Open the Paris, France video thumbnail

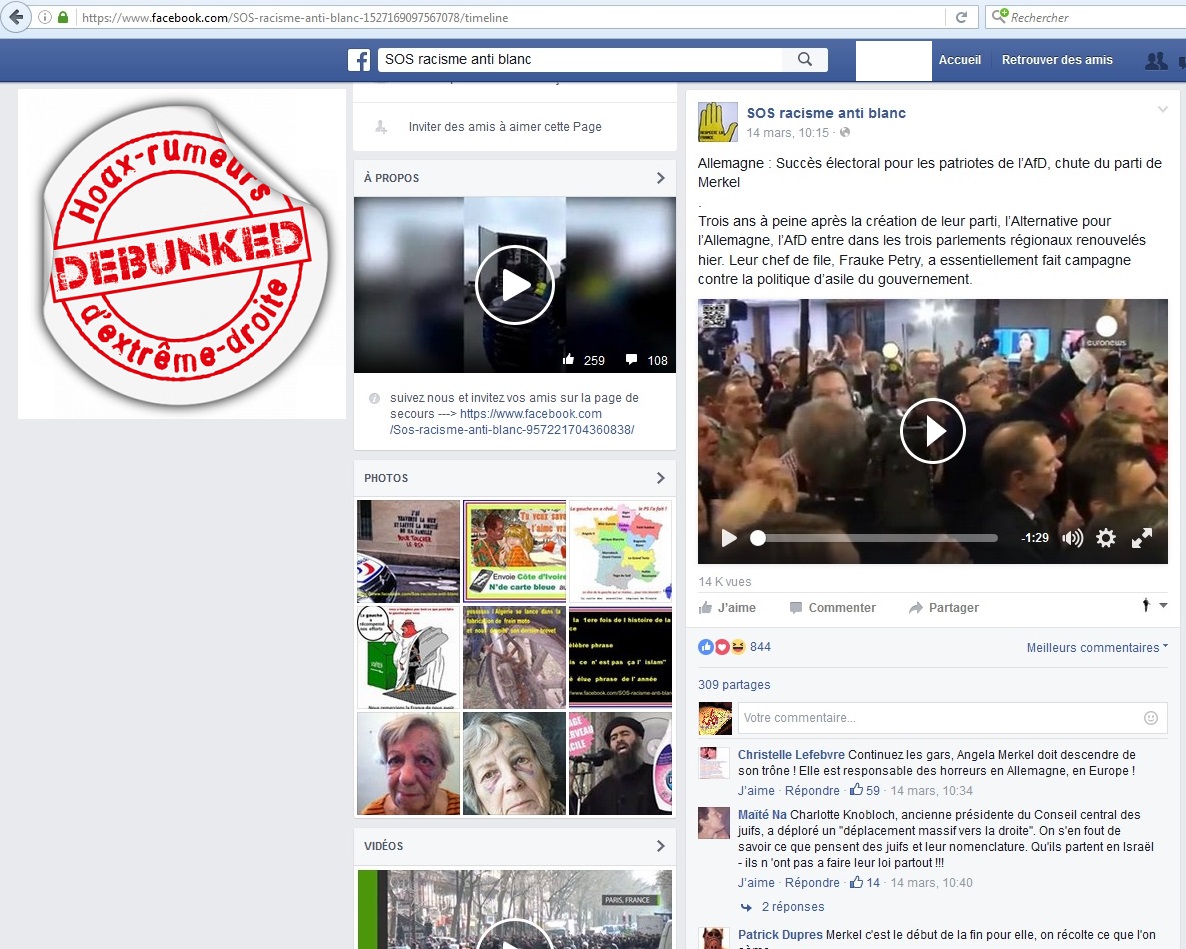tap(514, 909)
